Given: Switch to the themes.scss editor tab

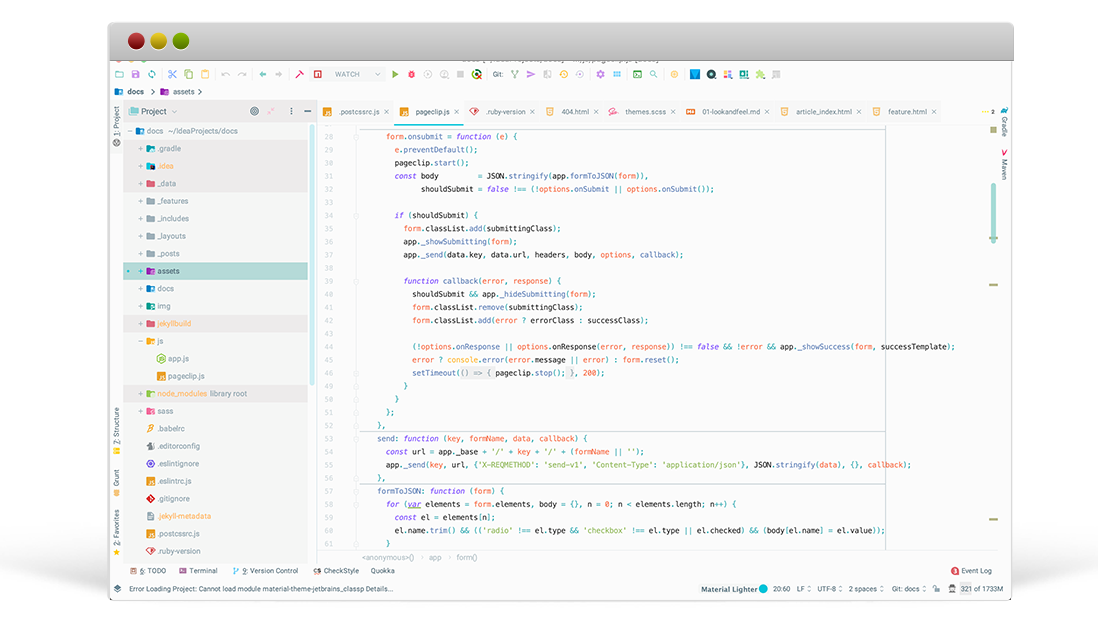Looking at the screenshot, I should 643,112.
